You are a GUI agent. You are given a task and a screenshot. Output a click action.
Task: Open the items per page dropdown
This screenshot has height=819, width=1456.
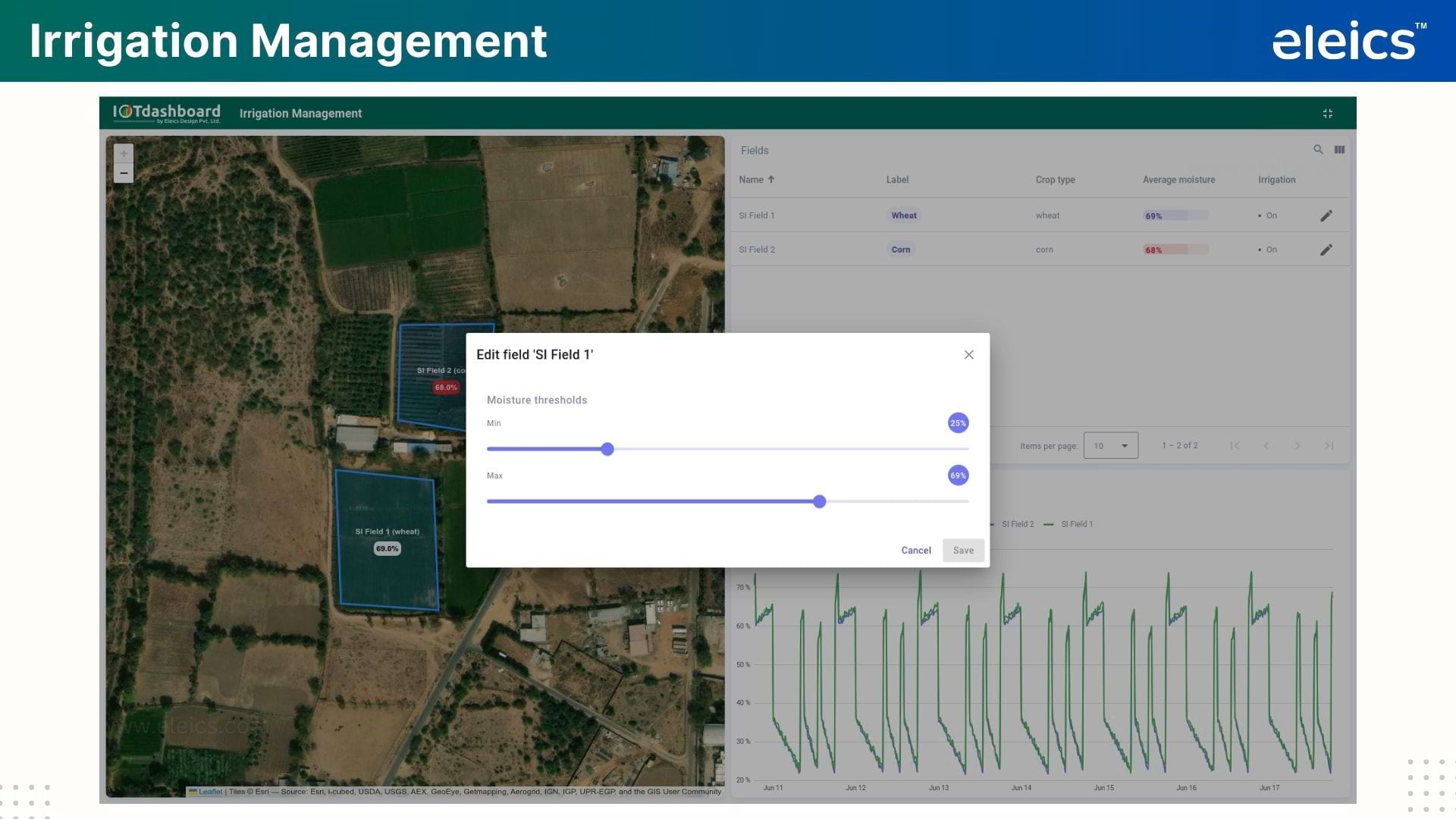[1111, 446]
